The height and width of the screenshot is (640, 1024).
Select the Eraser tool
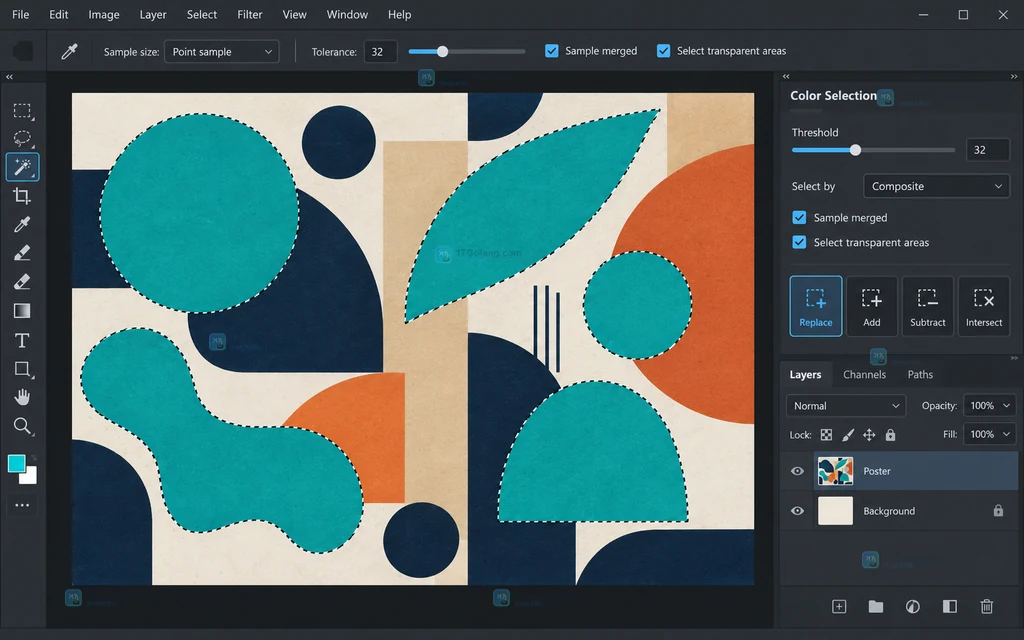pyautogui.click(x=22, y=282)
